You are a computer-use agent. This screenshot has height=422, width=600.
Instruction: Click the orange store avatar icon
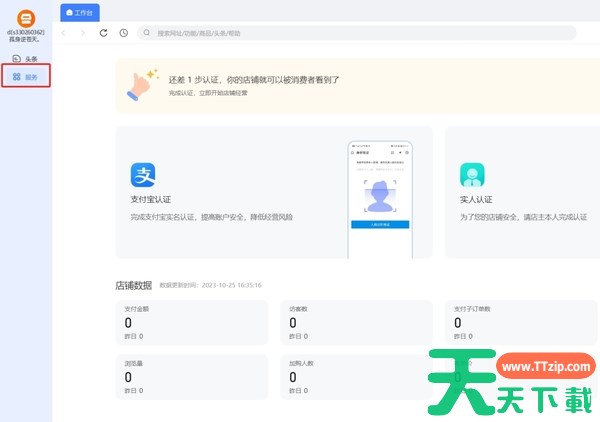26,17
